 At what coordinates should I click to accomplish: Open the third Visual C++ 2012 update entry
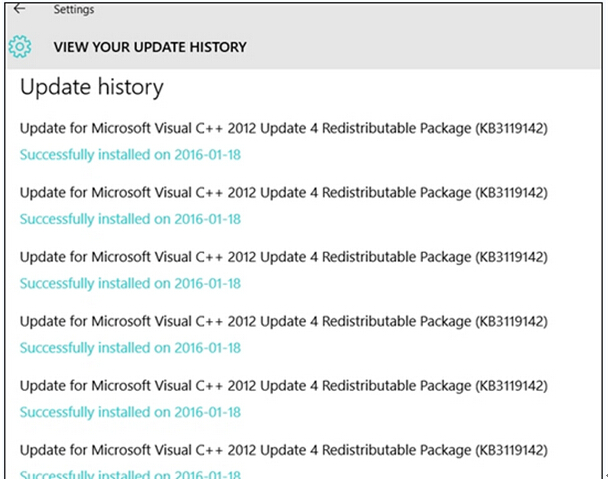point(283,257)
